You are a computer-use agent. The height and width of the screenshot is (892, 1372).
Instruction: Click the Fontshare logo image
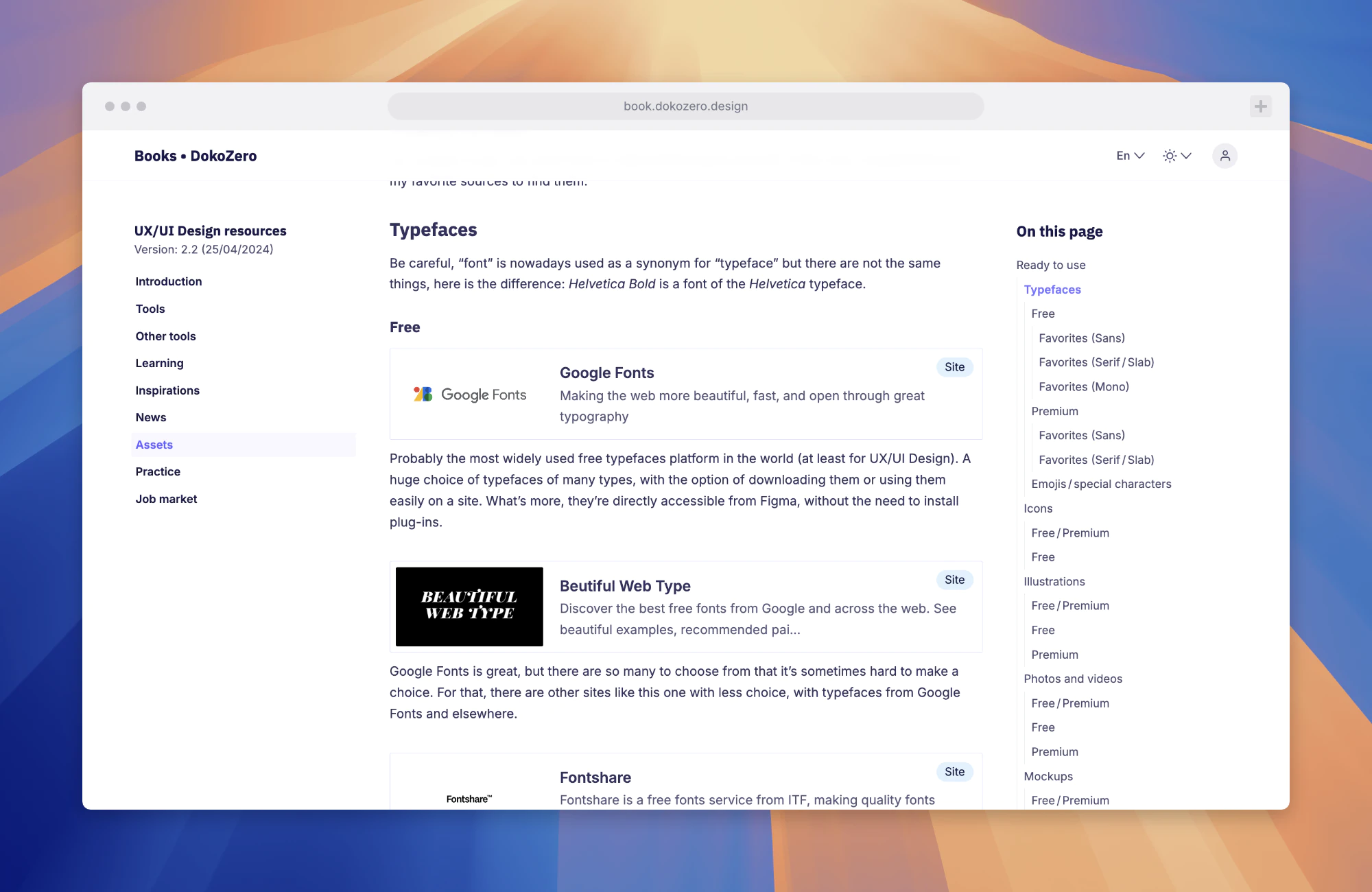[469, 799]
